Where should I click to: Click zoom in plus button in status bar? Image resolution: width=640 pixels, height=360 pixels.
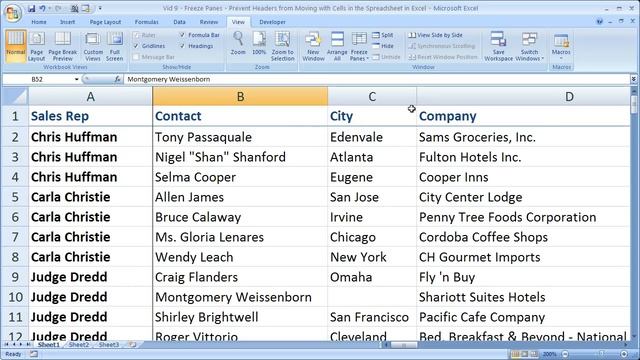coord(624,354)
